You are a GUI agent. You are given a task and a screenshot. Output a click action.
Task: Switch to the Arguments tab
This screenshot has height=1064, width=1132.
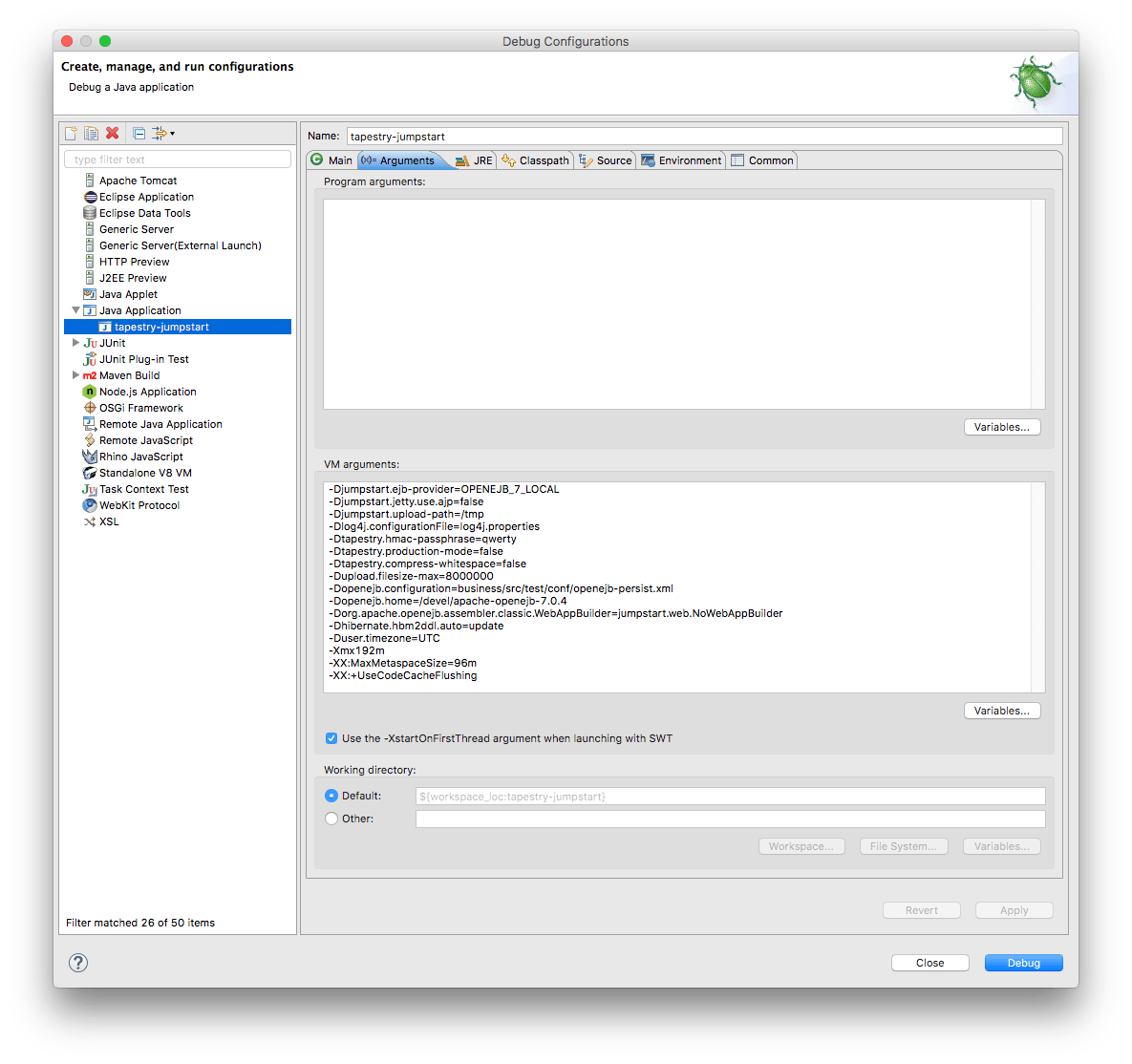[x=399, y=160]
